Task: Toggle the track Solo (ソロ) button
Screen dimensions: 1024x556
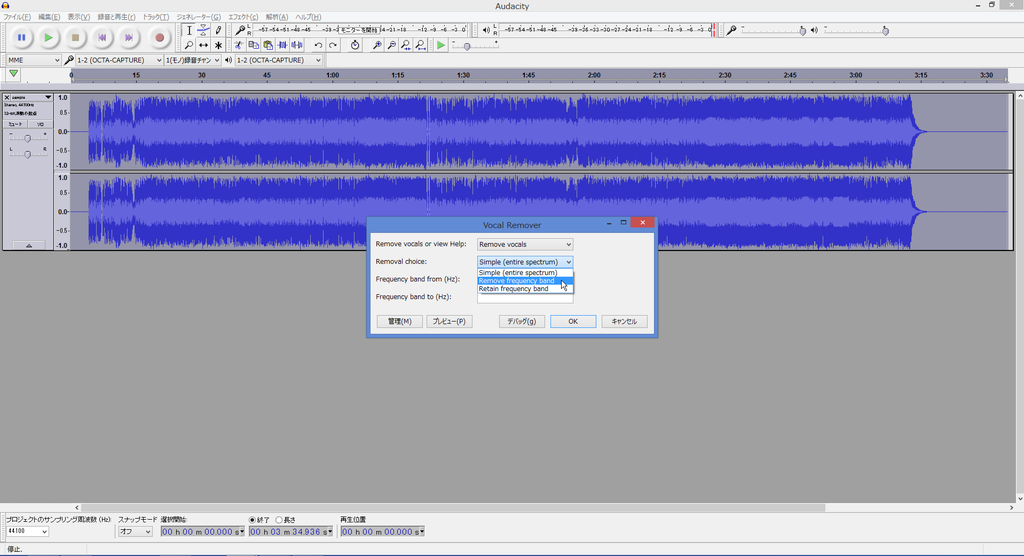Action: point(40,124)
